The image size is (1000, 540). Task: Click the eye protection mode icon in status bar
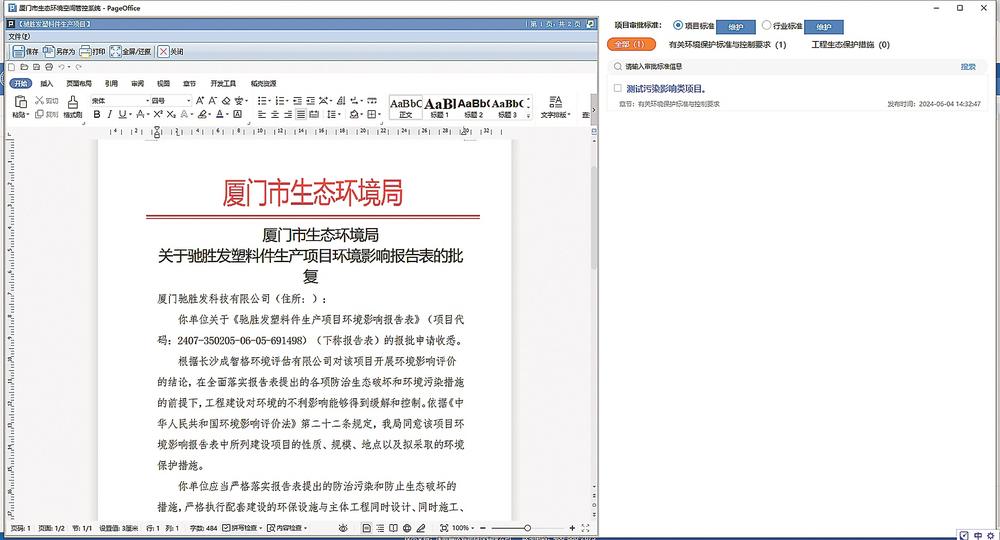point(343,527)
